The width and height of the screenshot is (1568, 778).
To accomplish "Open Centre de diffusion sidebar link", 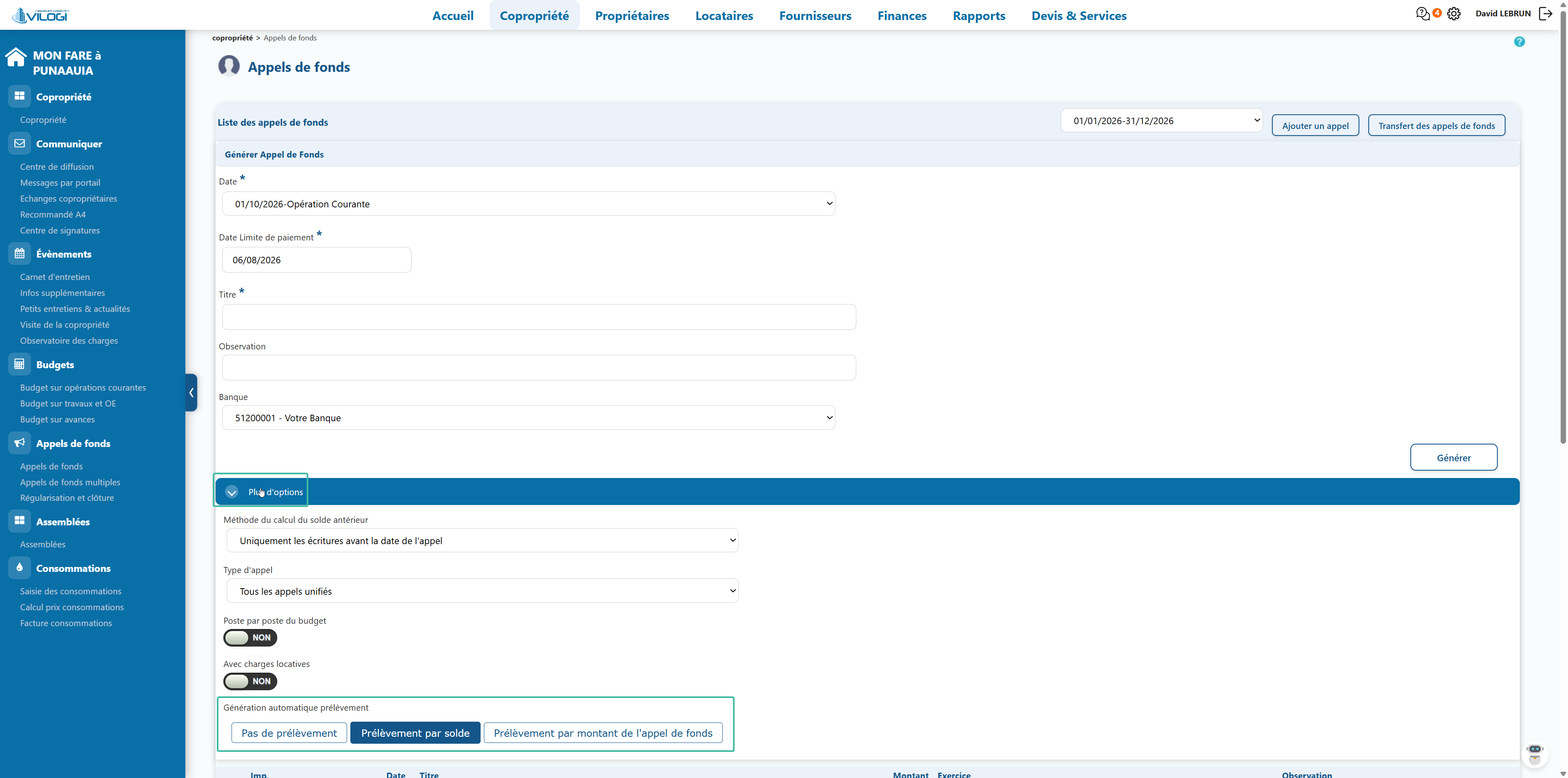I will pyautogui.click(x=57, y=167).
